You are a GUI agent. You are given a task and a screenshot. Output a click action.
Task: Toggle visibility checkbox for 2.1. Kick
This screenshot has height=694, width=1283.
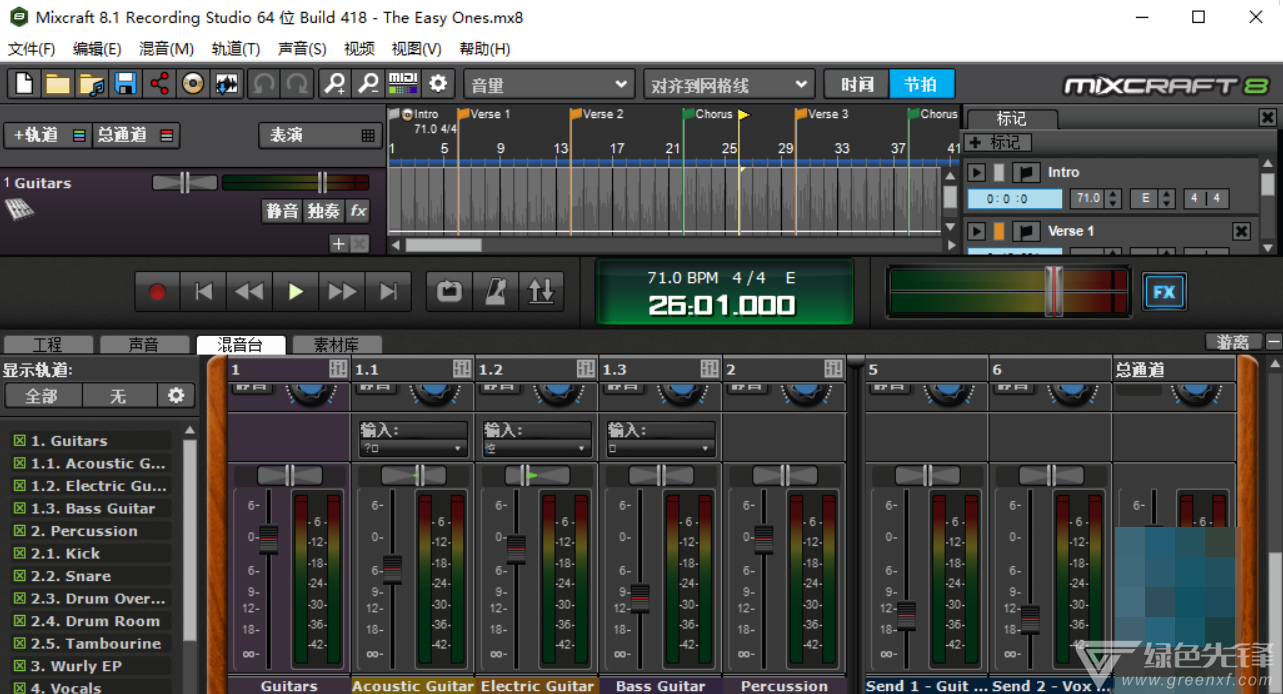(19, 554)
